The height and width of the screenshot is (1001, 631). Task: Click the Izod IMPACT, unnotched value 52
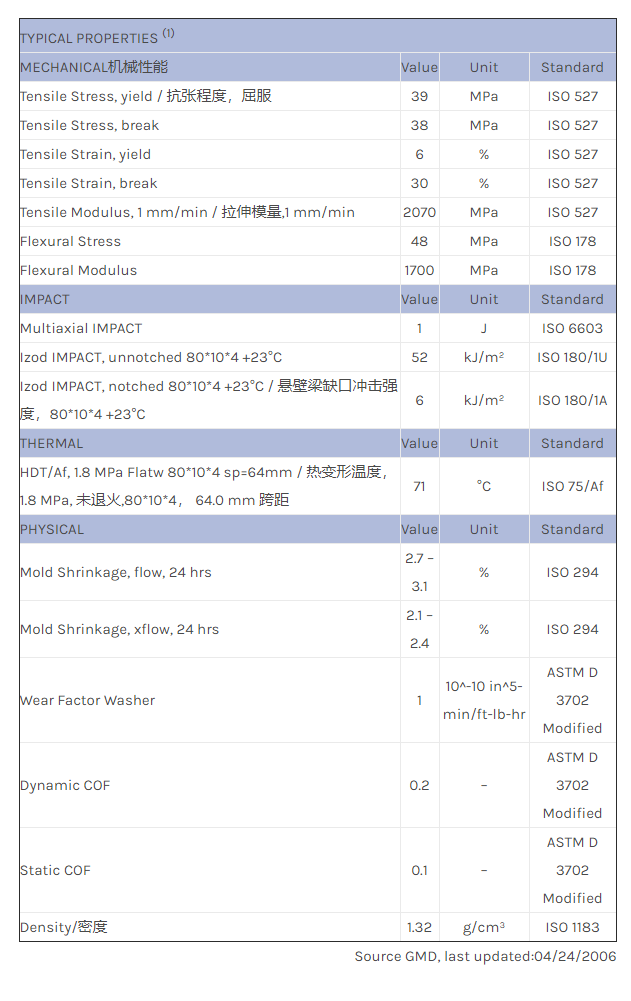point(419,357)
